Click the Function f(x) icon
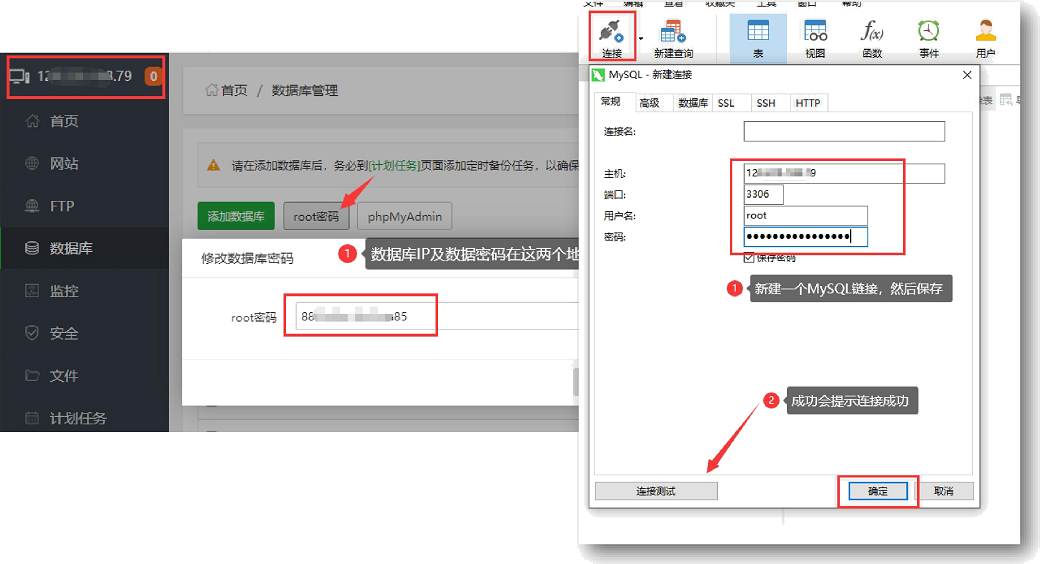The height and width of the screenshot is (564, 1040). 872,31
